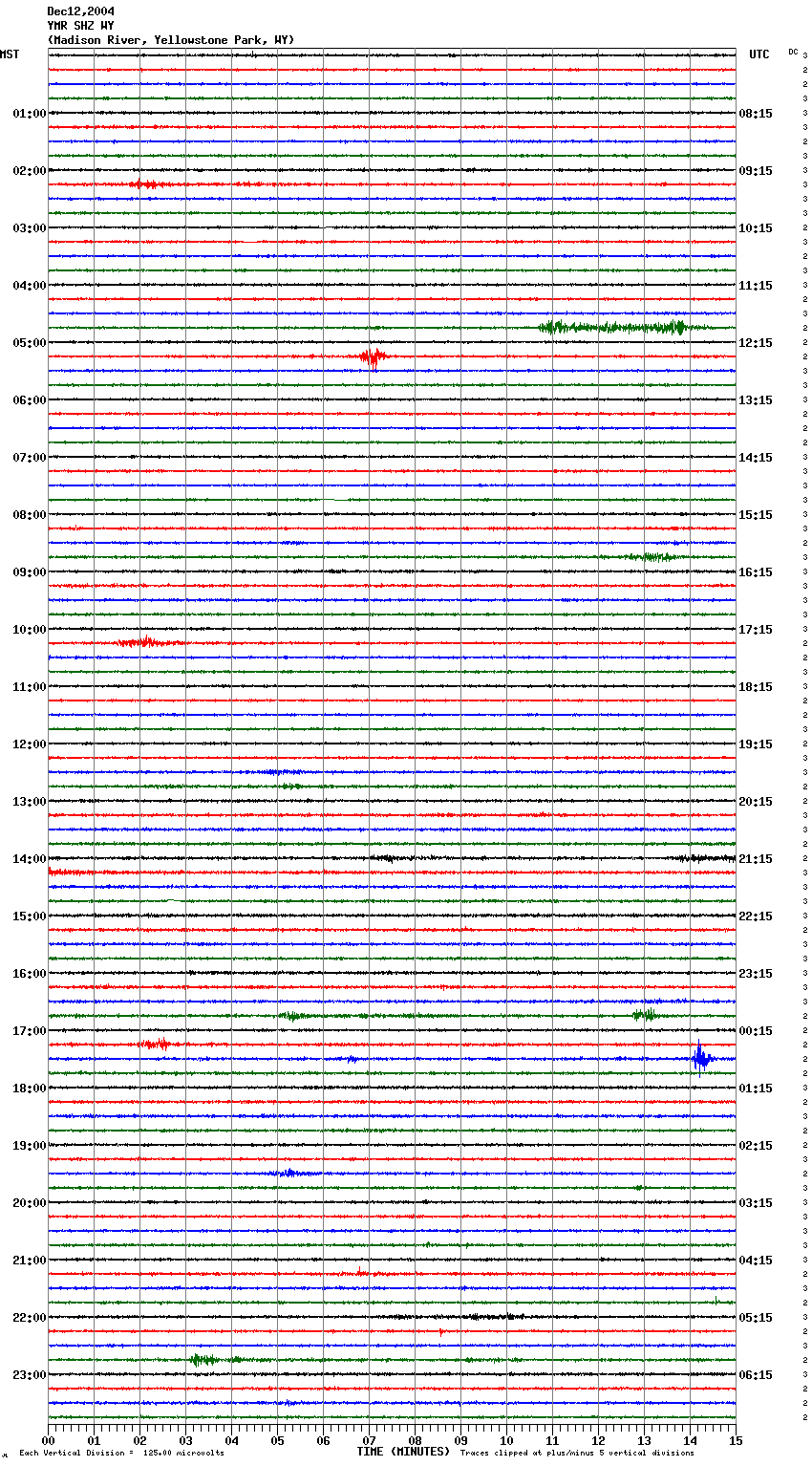Click minute 15 on the bottom axis
This screenshot has width=812, height=1466.
[x=736, y=1440]
